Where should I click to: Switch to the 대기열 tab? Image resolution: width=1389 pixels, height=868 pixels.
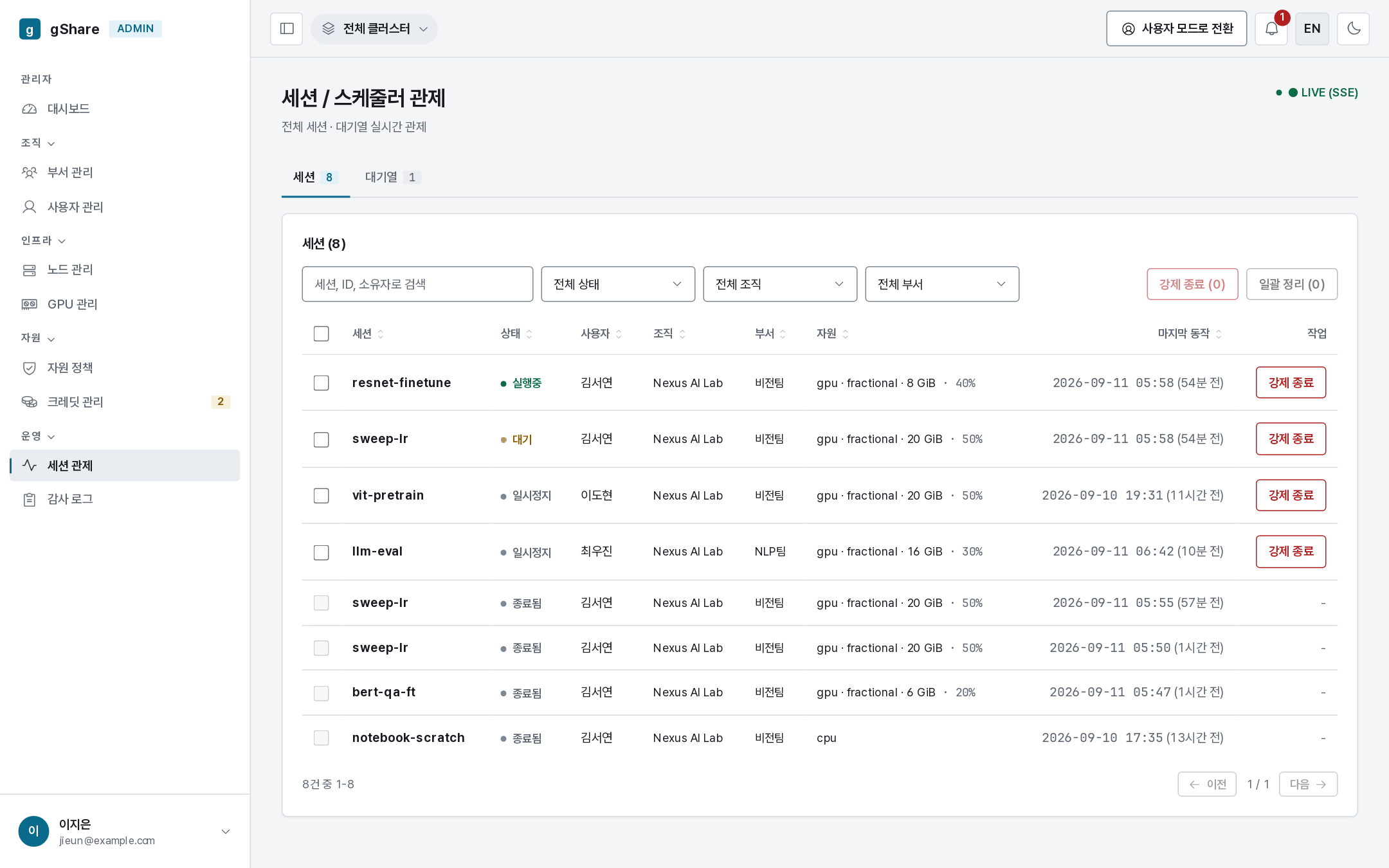pos(392,177)
